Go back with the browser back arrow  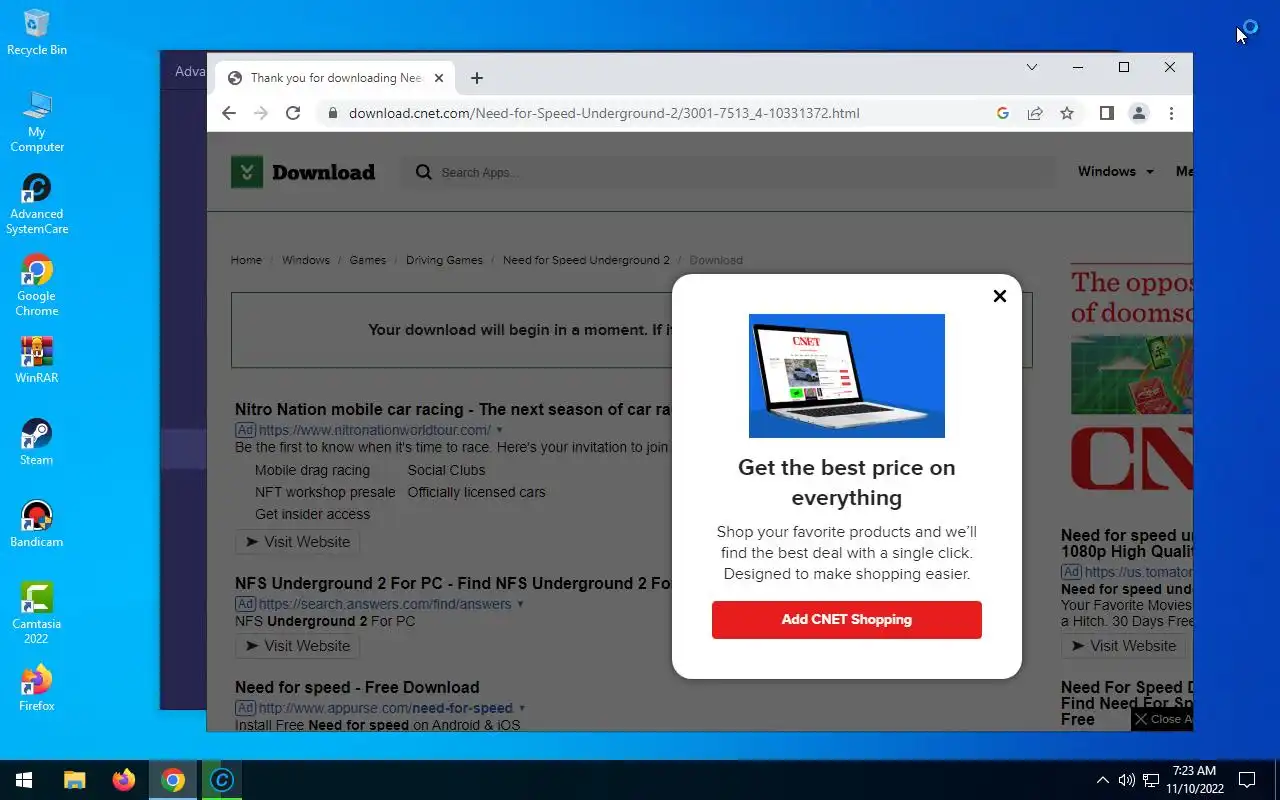(229, 113)
